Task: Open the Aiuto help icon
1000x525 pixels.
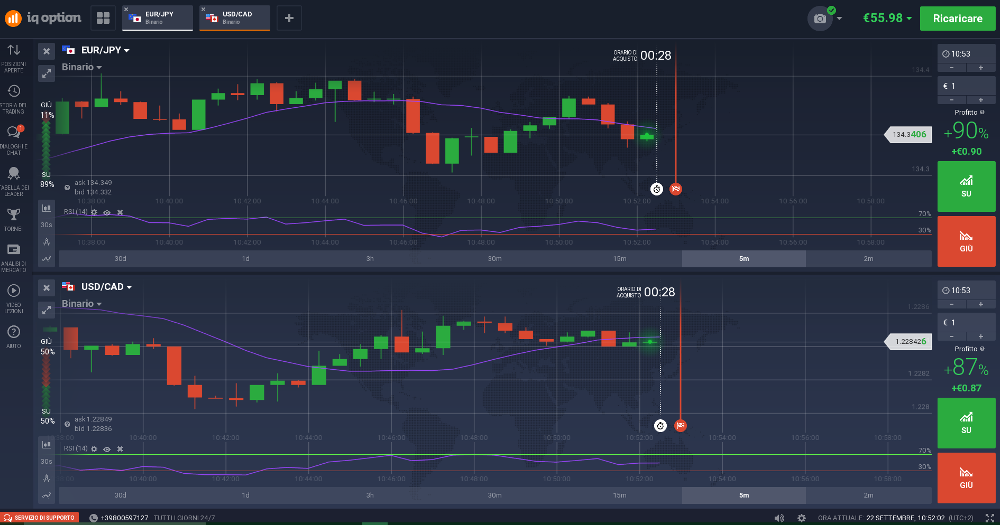Action: point(14,336)
